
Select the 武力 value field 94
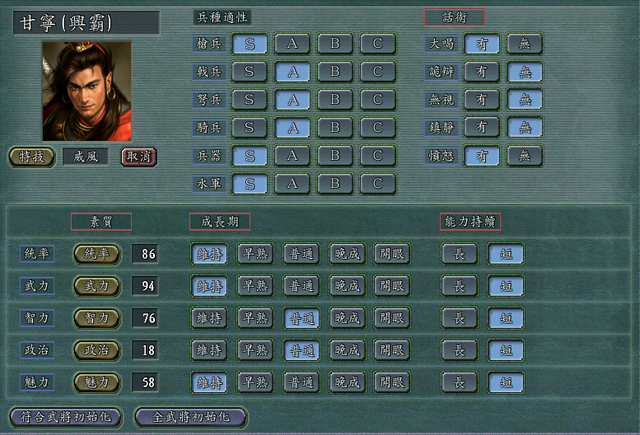tap(145, 286)
